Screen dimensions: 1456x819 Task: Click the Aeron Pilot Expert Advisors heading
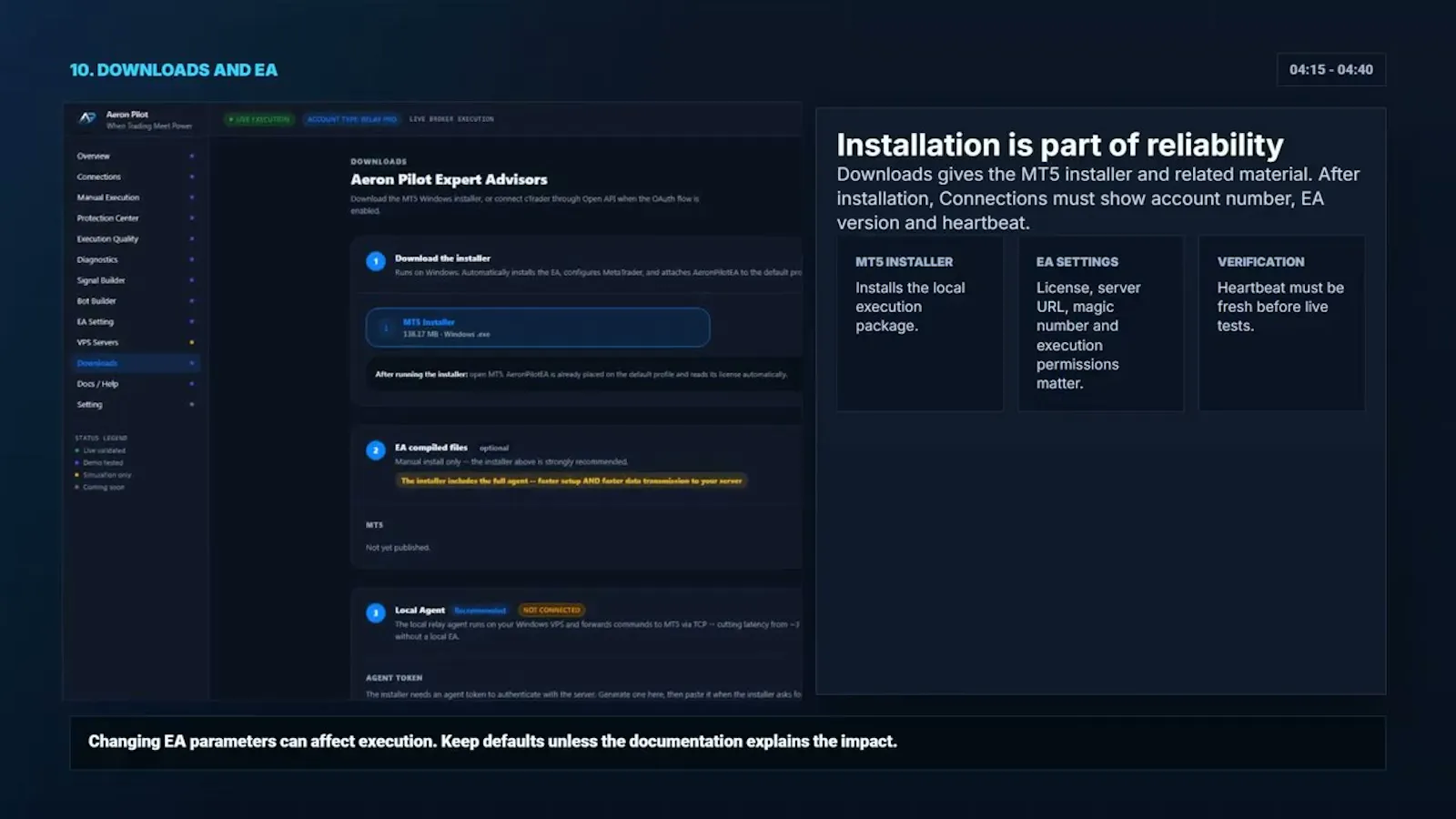tap(450, 179)
